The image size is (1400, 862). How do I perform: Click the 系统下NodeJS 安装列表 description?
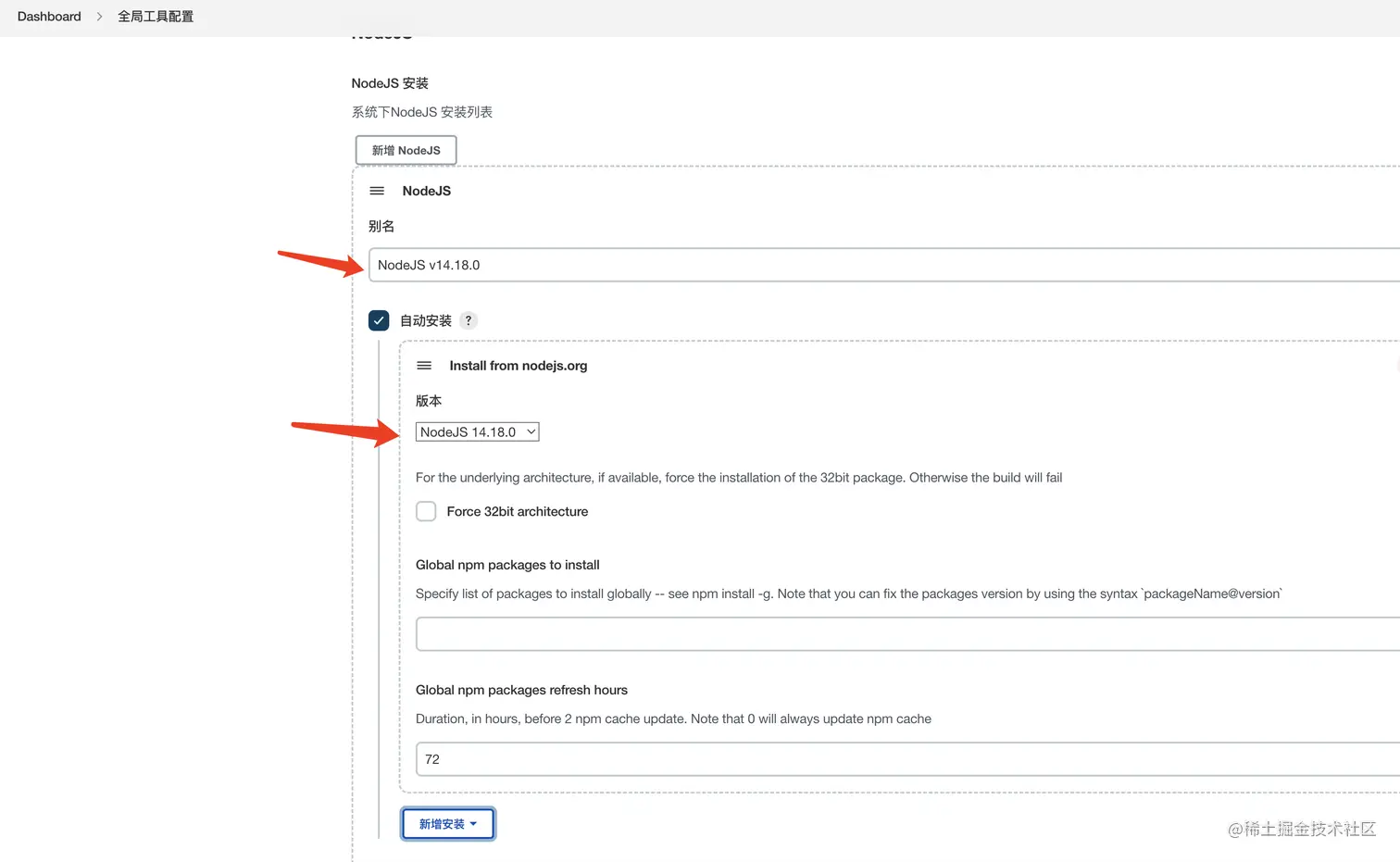point(422,112)
